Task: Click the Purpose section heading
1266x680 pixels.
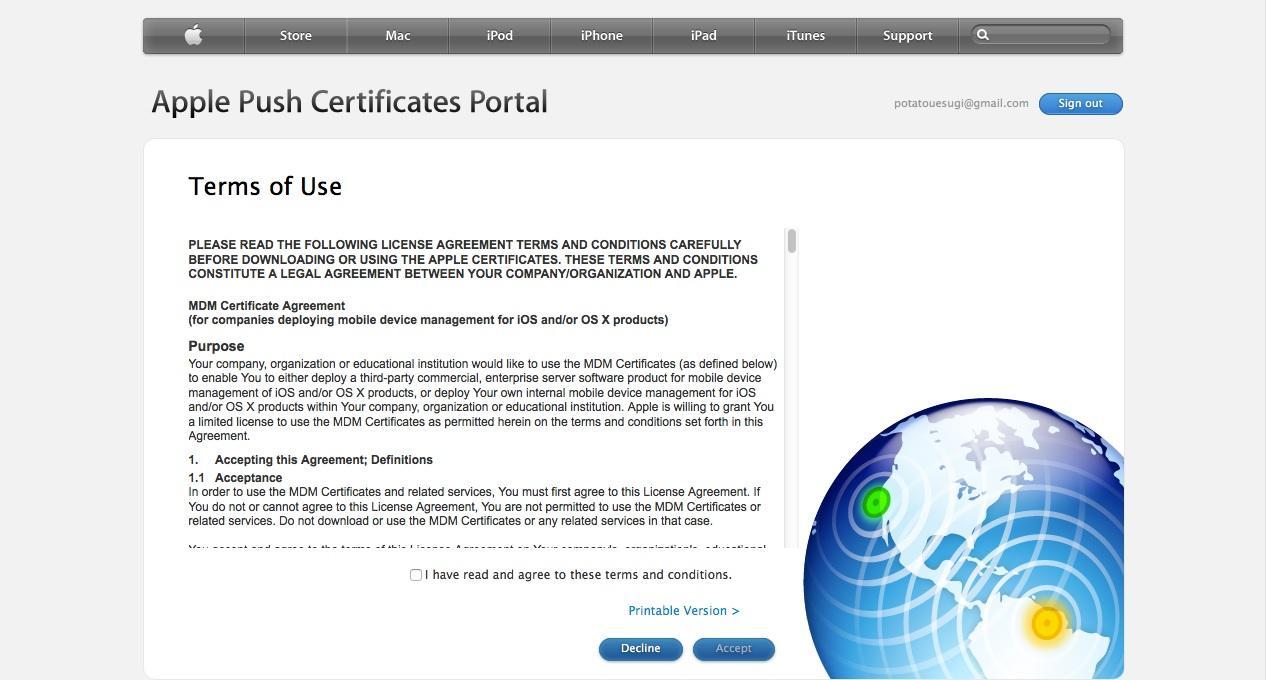Action: click(216, 346)
